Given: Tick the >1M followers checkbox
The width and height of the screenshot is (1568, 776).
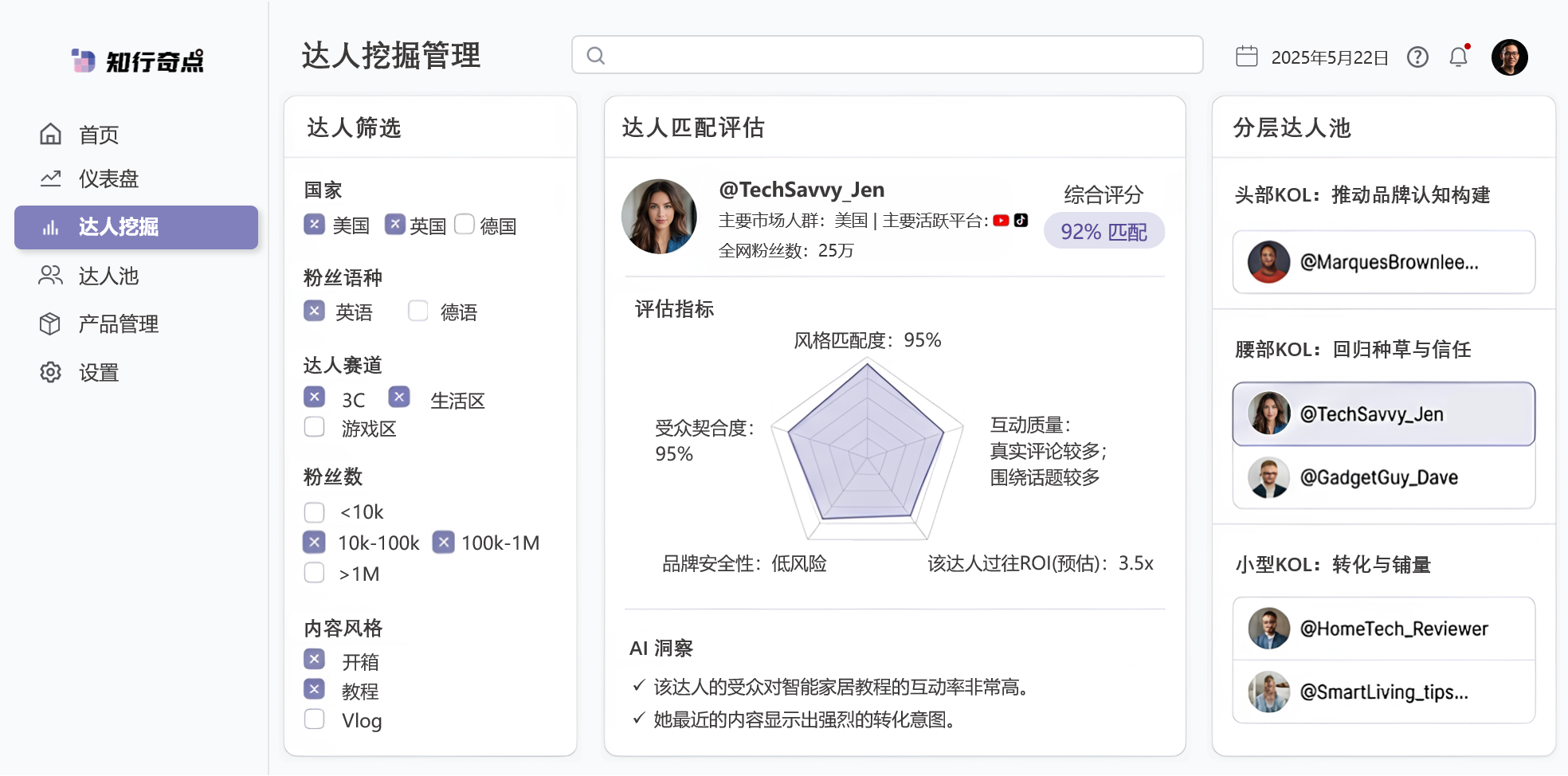Looking at the screenshot, I should (x=315, y=573).
